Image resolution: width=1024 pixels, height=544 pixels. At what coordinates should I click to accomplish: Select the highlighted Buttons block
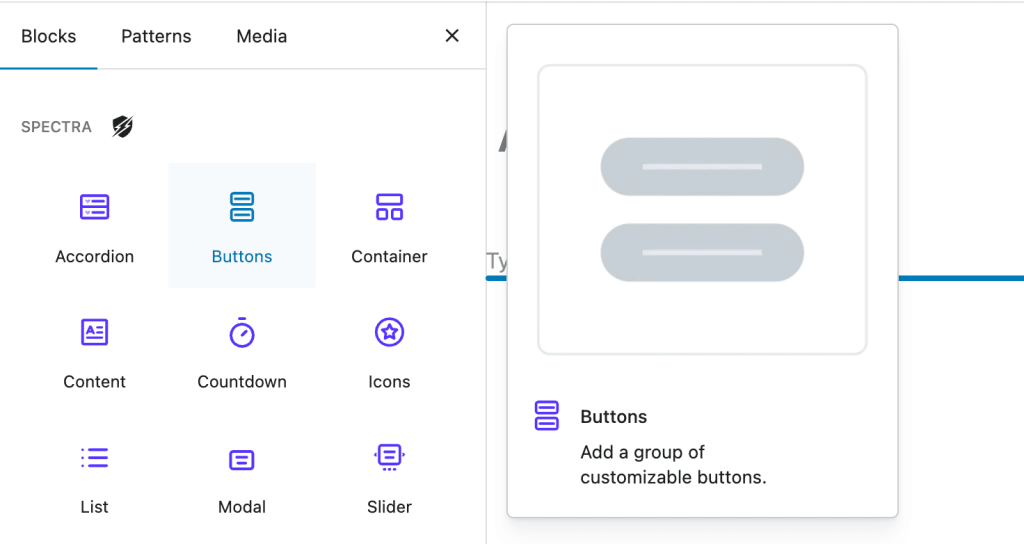(x=242, y=226)
